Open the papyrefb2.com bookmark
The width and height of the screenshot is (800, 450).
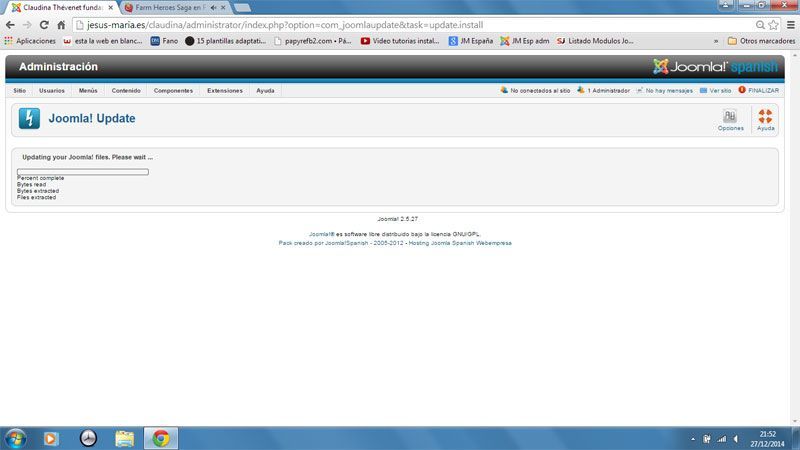point(313,41)
